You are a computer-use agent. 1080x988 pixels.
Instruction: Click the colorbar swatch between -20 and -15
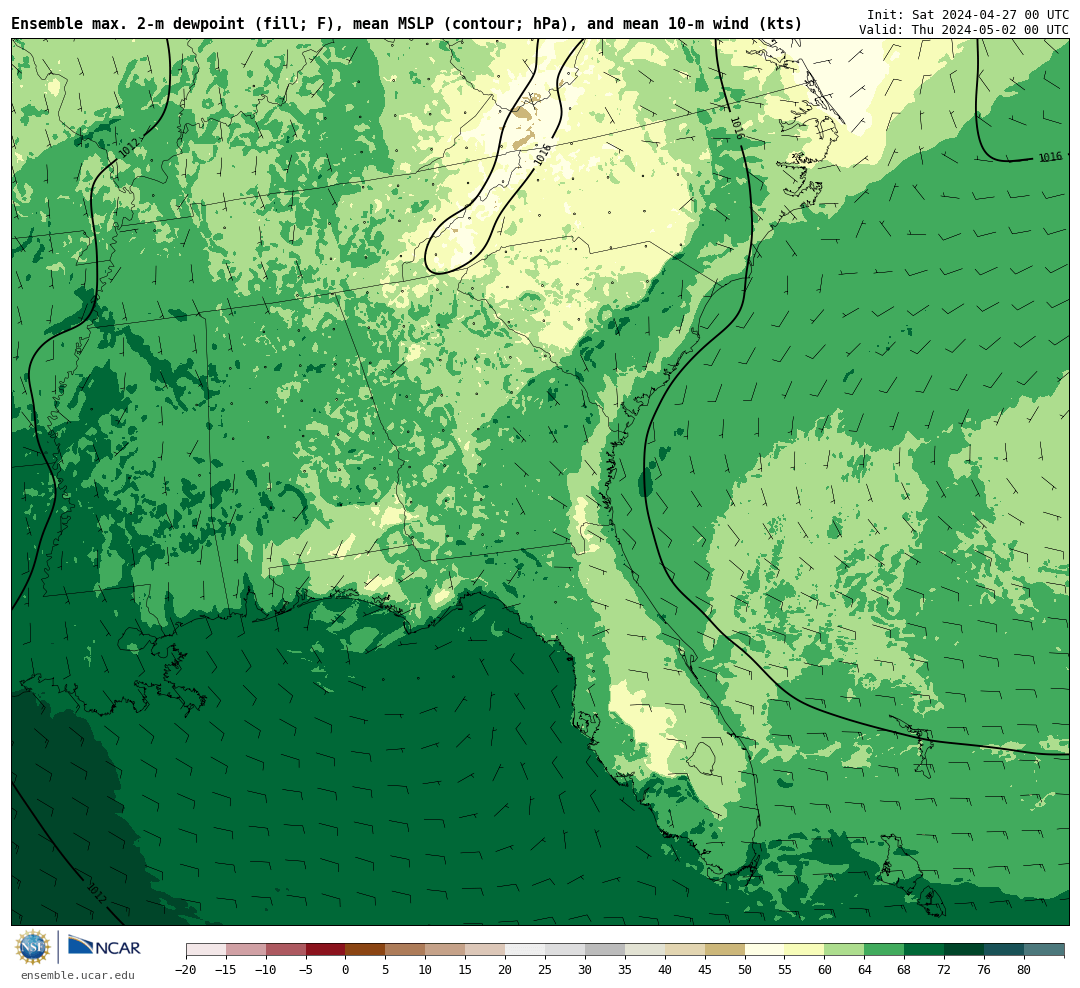point(206,950)
